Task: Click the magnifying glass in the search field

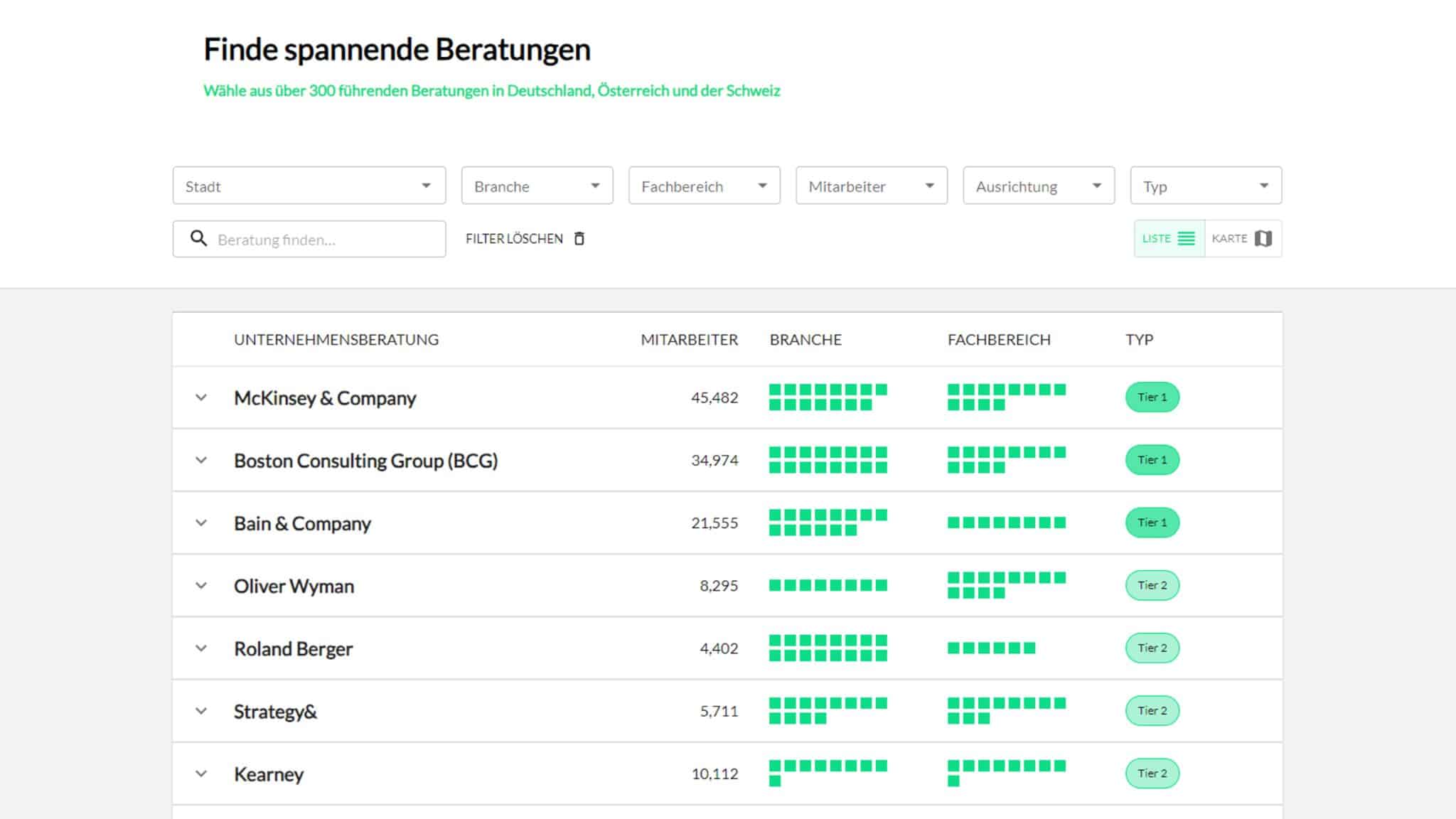Action: pyautogui.click(x=198, y=239)
